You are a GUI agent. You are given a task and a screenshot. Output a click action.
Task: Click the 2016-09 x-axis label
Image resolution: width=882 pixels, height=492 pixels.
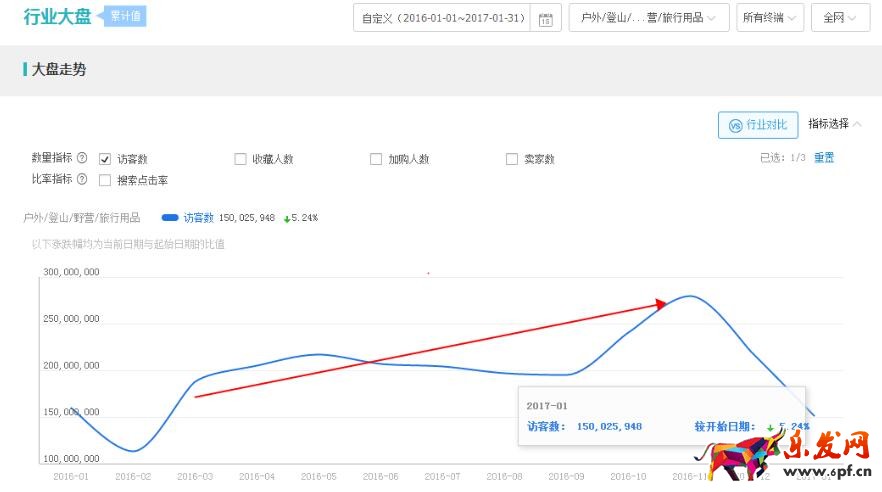pyautogui.click(x=566, y=476)
